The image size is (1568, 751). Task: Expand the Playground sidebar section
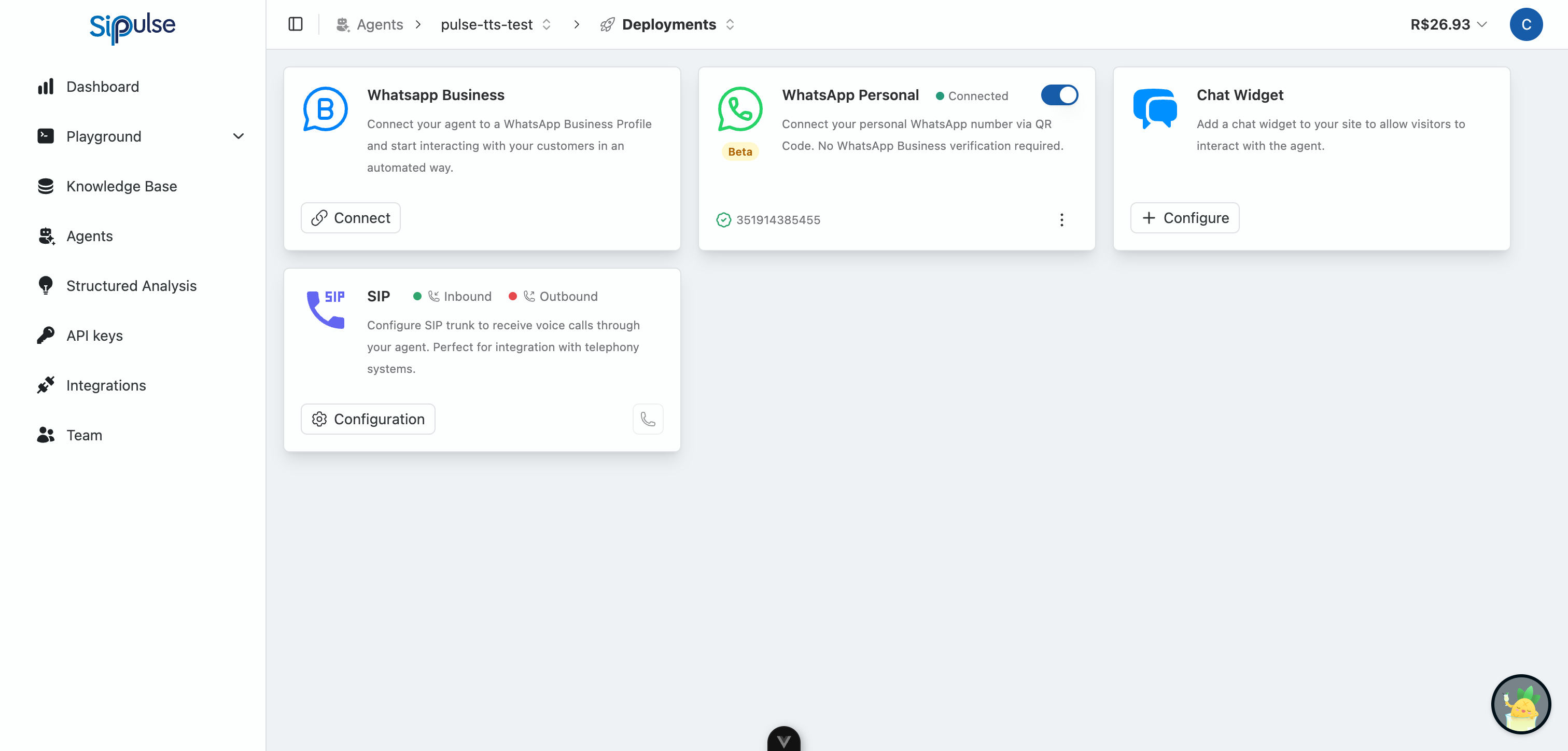coord(239,136)
